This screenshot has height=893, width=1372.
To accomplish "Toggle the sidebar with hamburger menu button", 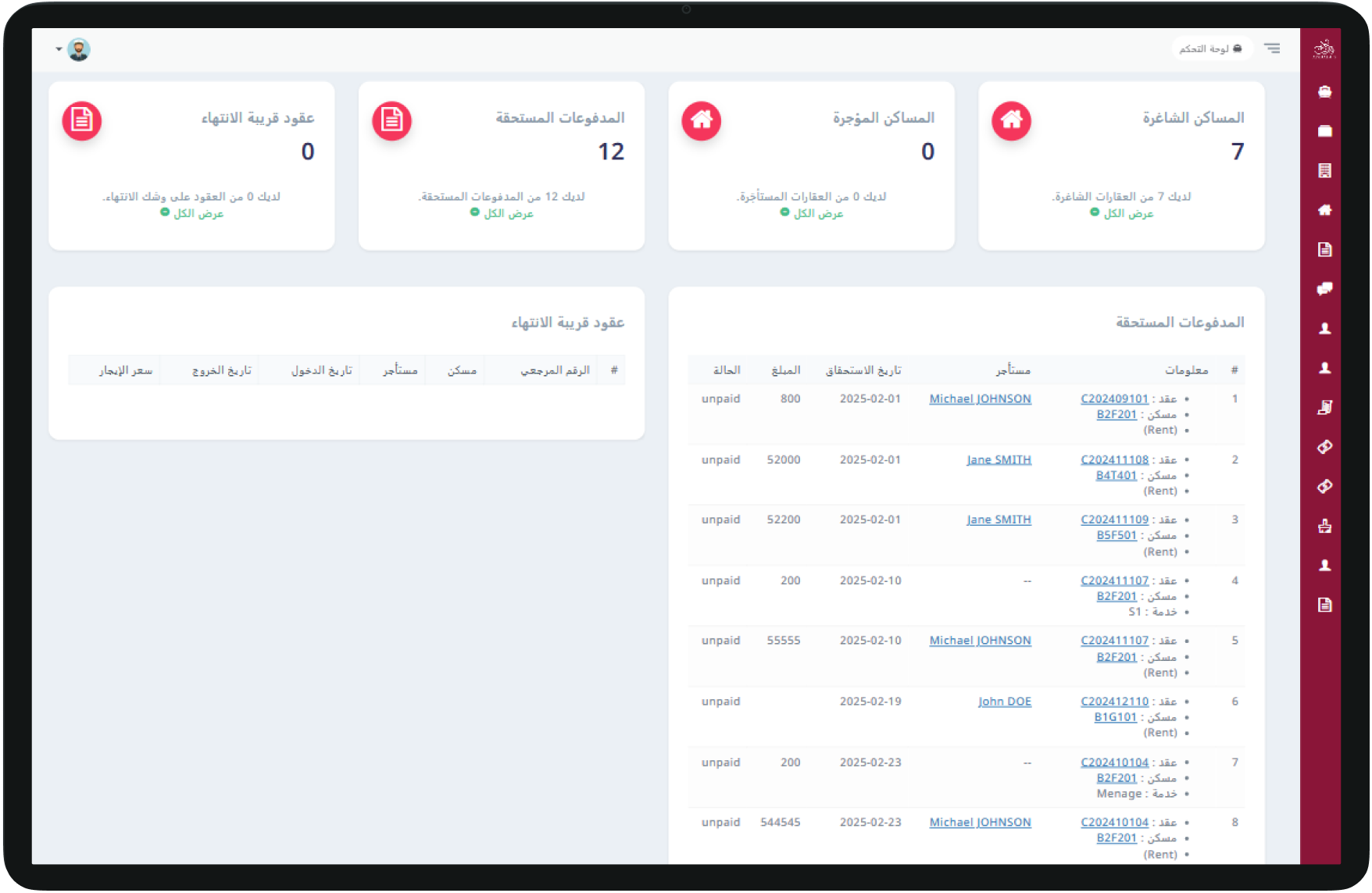I will 1272,48.
